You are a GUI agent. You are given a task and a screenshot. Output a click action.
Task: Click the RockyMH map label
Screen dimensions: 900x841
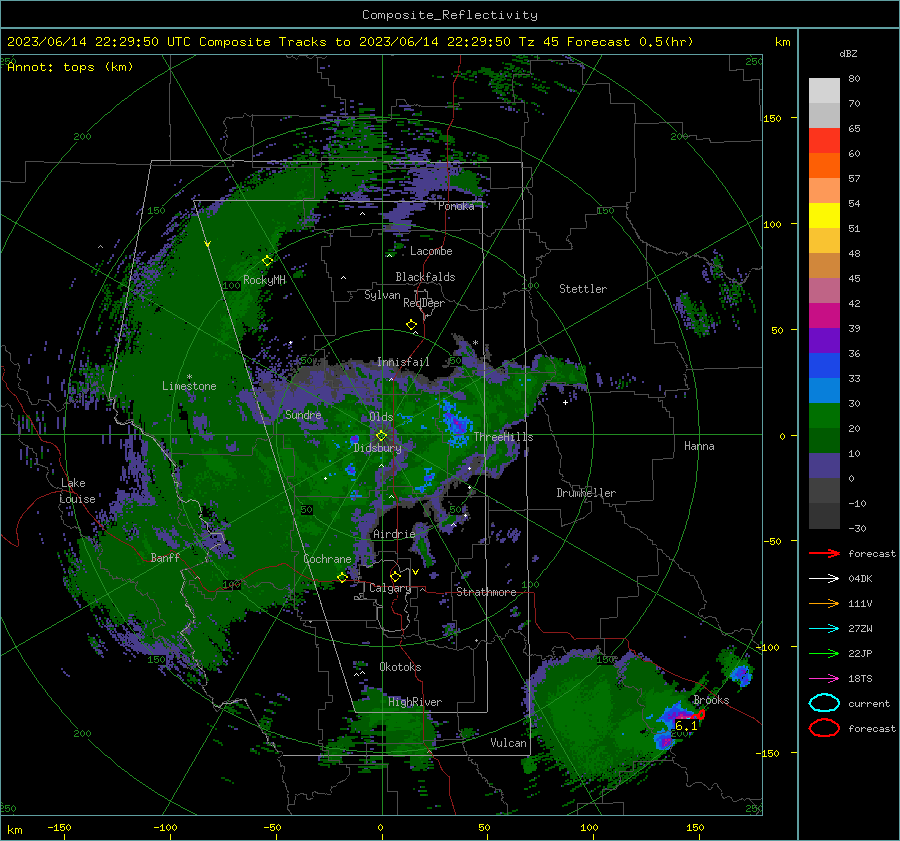[264, 280]
